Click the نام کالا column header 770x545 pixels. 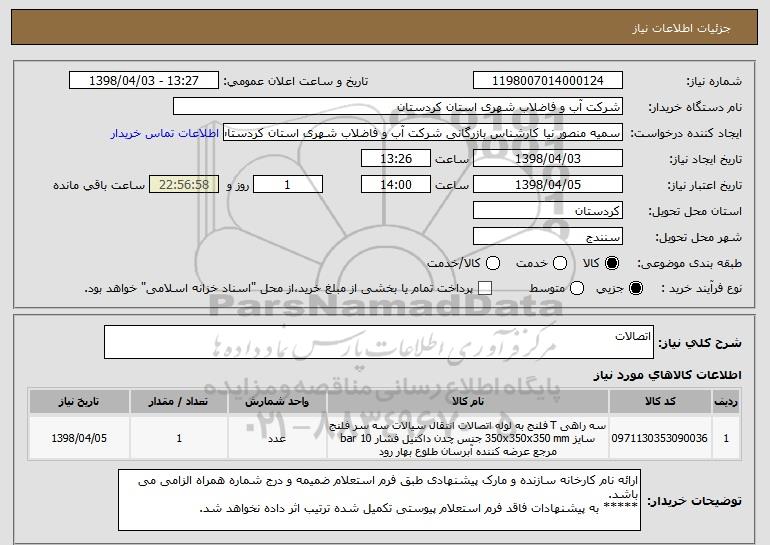point(468,402)
